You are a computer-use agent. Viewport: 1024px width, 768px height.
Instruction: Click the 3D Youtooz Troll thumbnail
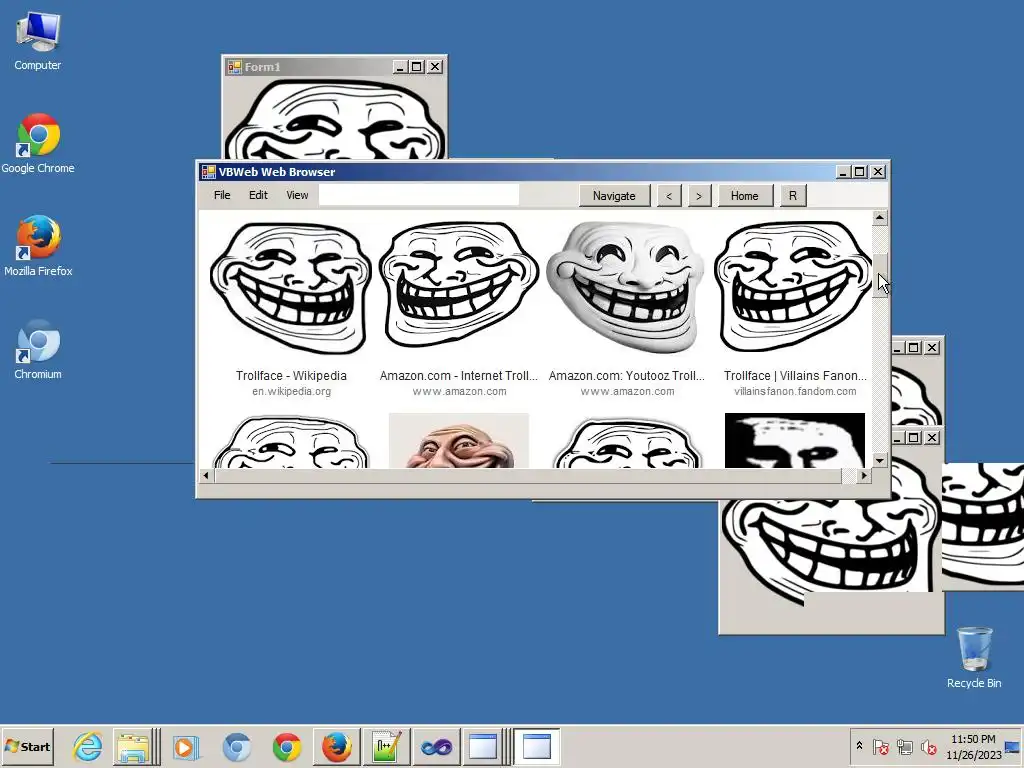point(626,286)
